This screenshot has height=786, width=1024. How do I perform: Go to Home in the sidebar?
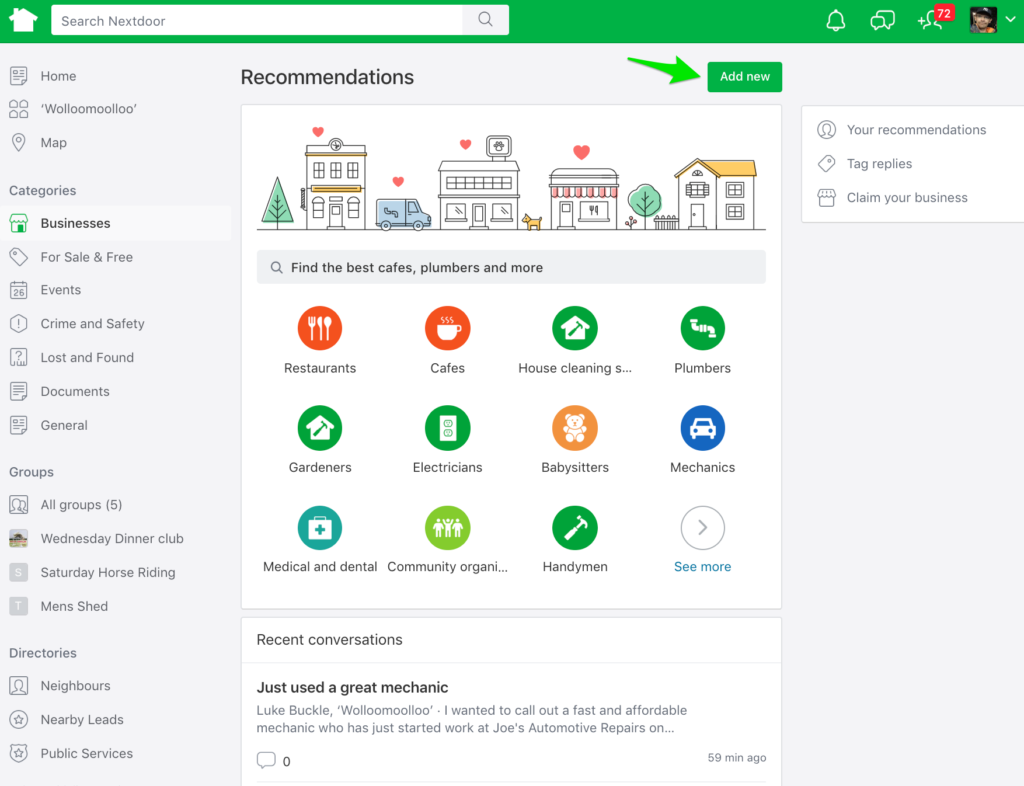pos(58,76)
